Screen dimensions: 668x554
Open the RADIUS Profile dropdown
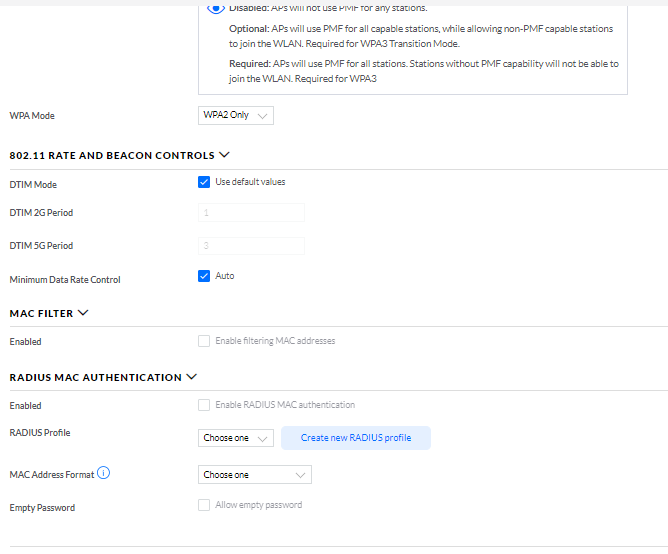[237, 438]
